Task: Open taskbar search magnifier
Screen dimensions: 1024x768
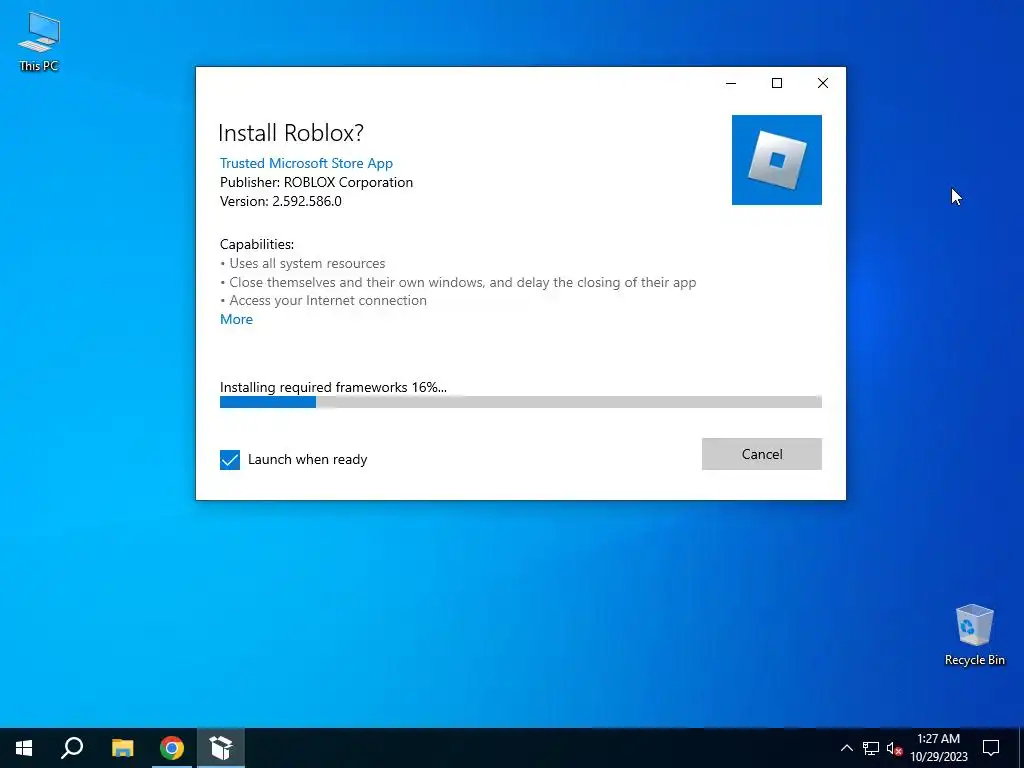Action: 72,748
